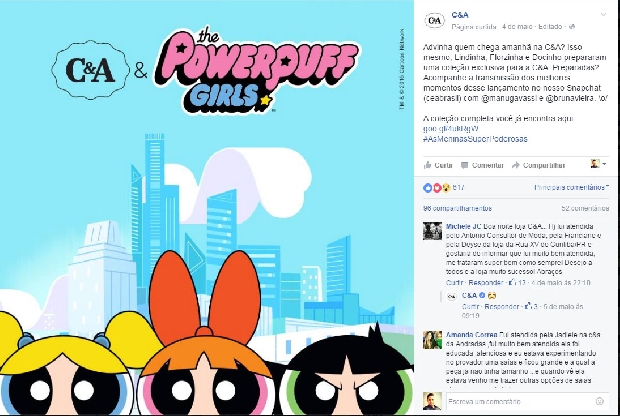Open the goo.gl collection link

click(450, 129)
